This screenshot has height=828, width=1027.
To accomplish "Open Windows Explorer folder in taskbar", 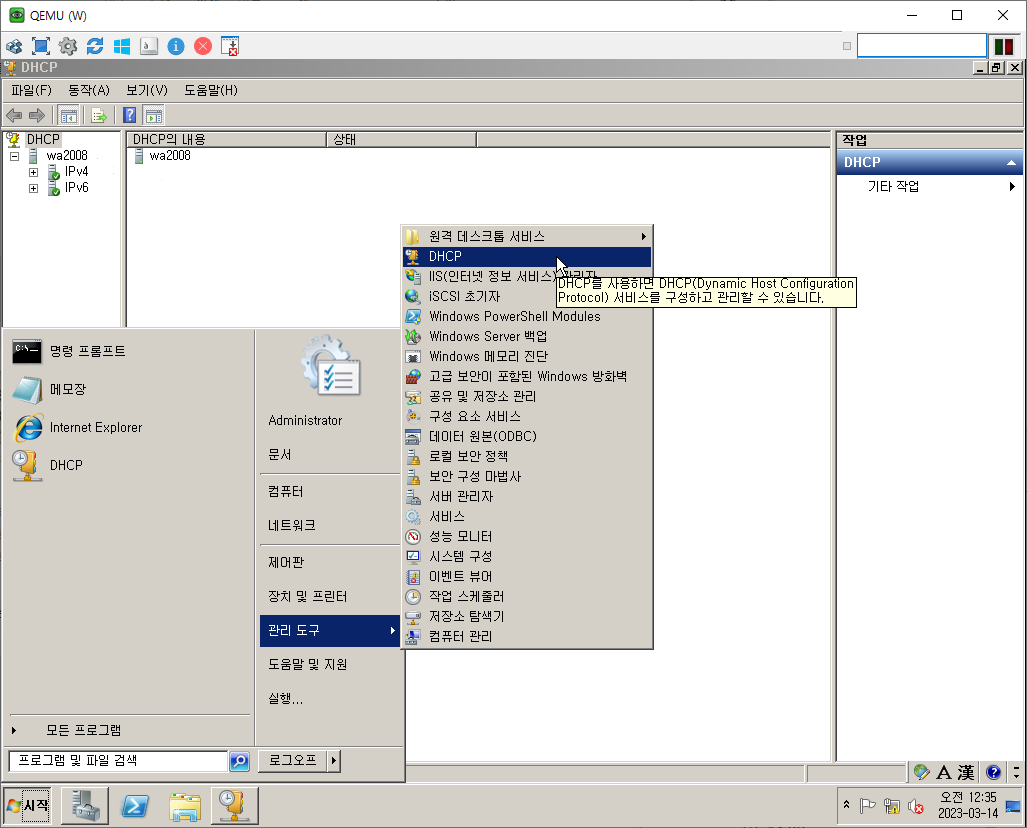I will [x=185, y=806].
